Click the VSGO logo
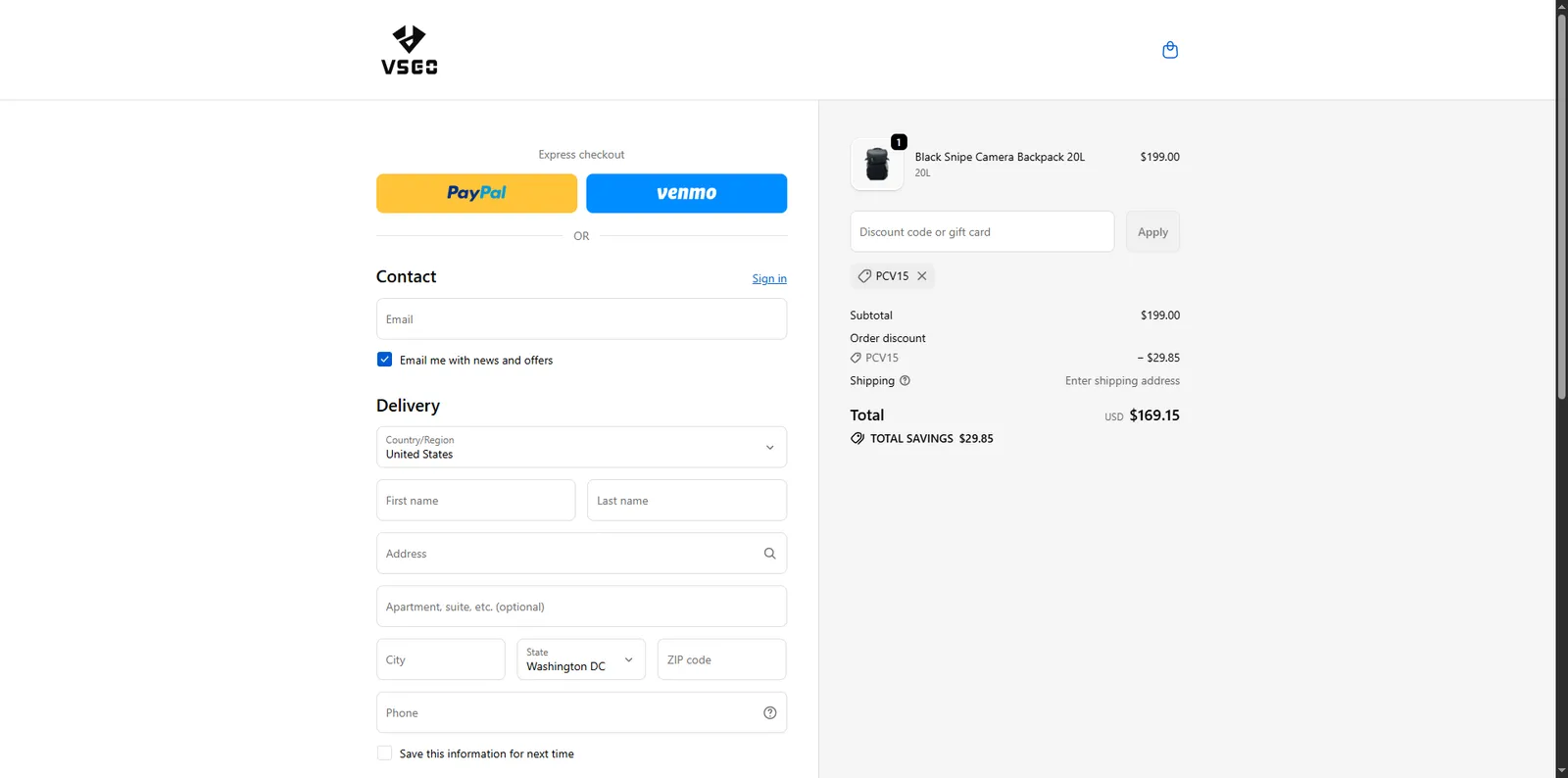This screenshot has height=778, width=1568. [x=409, y=50]
